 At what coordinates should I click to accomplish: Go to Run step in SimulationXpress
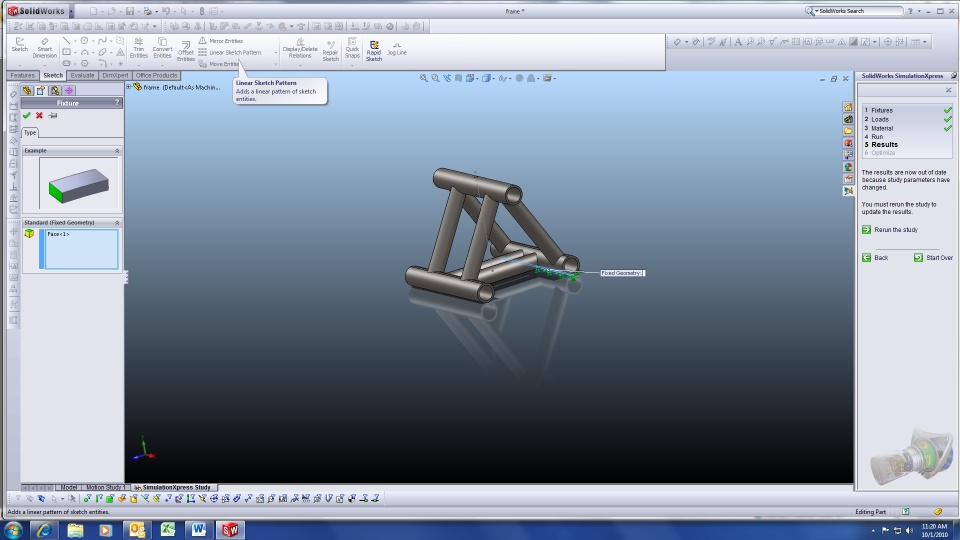coord(877,137)
